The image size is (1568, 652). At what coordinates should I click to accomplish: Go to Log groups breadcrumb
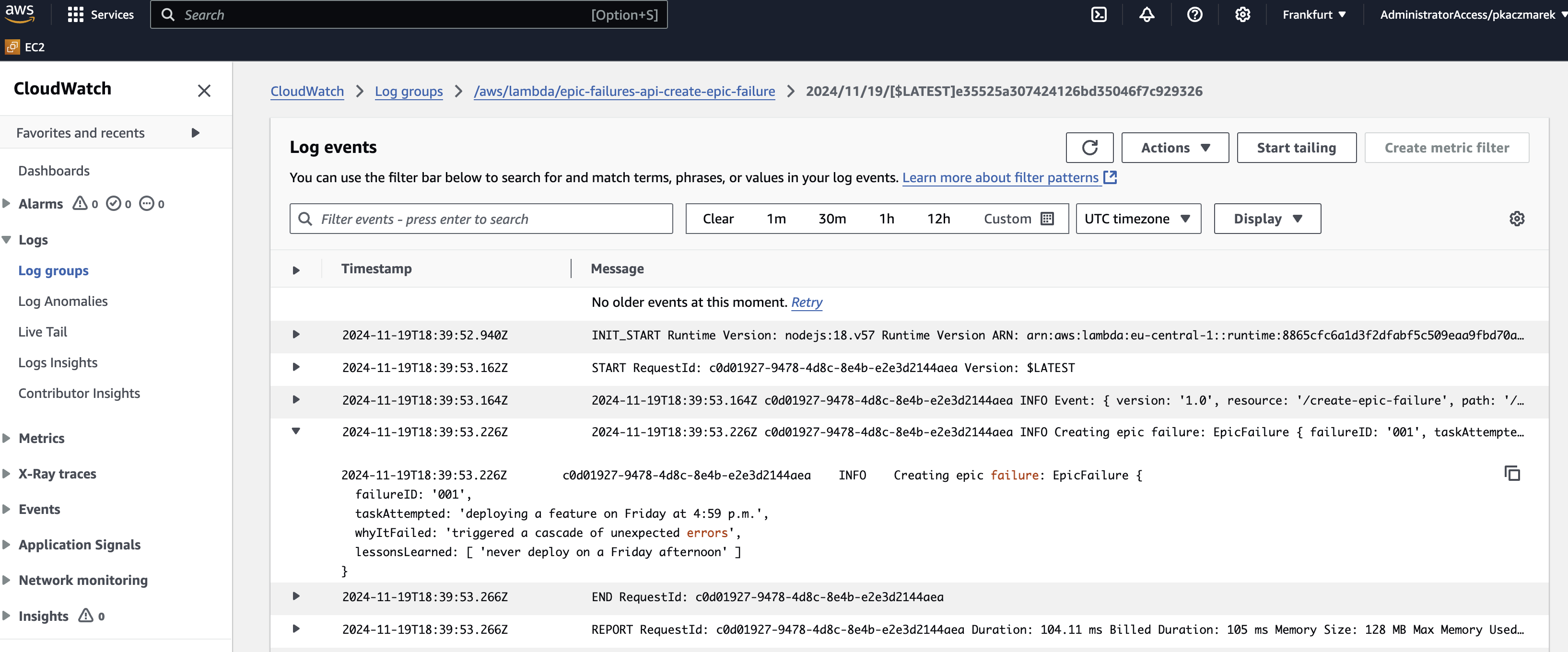point(409,91)
